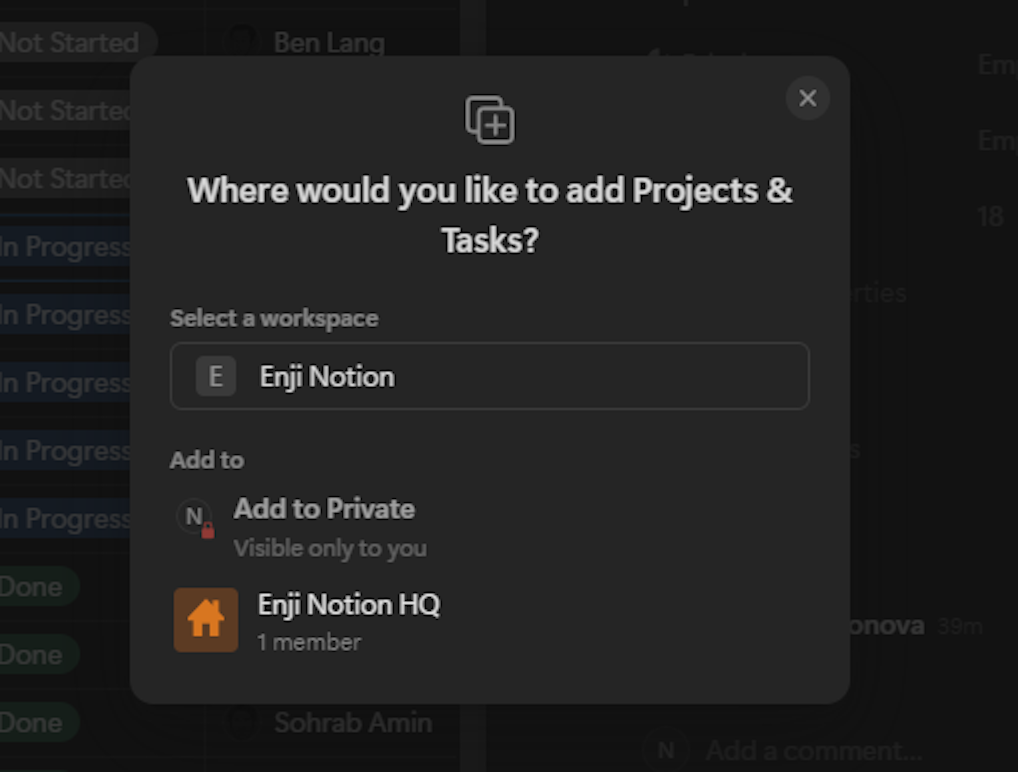The image size is (1018, 772).
Task: Click the 1 member subtitle text
Action: [309, 642]
